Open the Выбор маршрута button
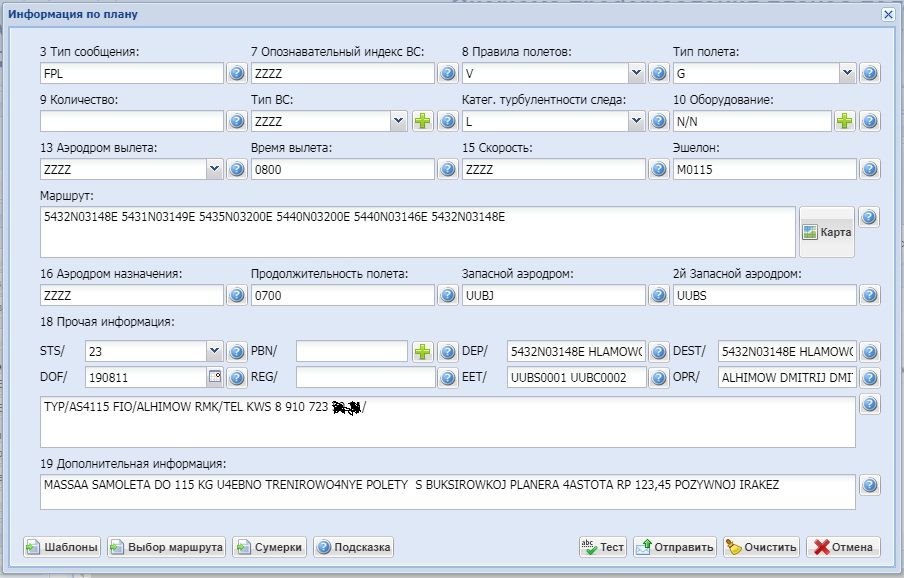 pos(167,547)
